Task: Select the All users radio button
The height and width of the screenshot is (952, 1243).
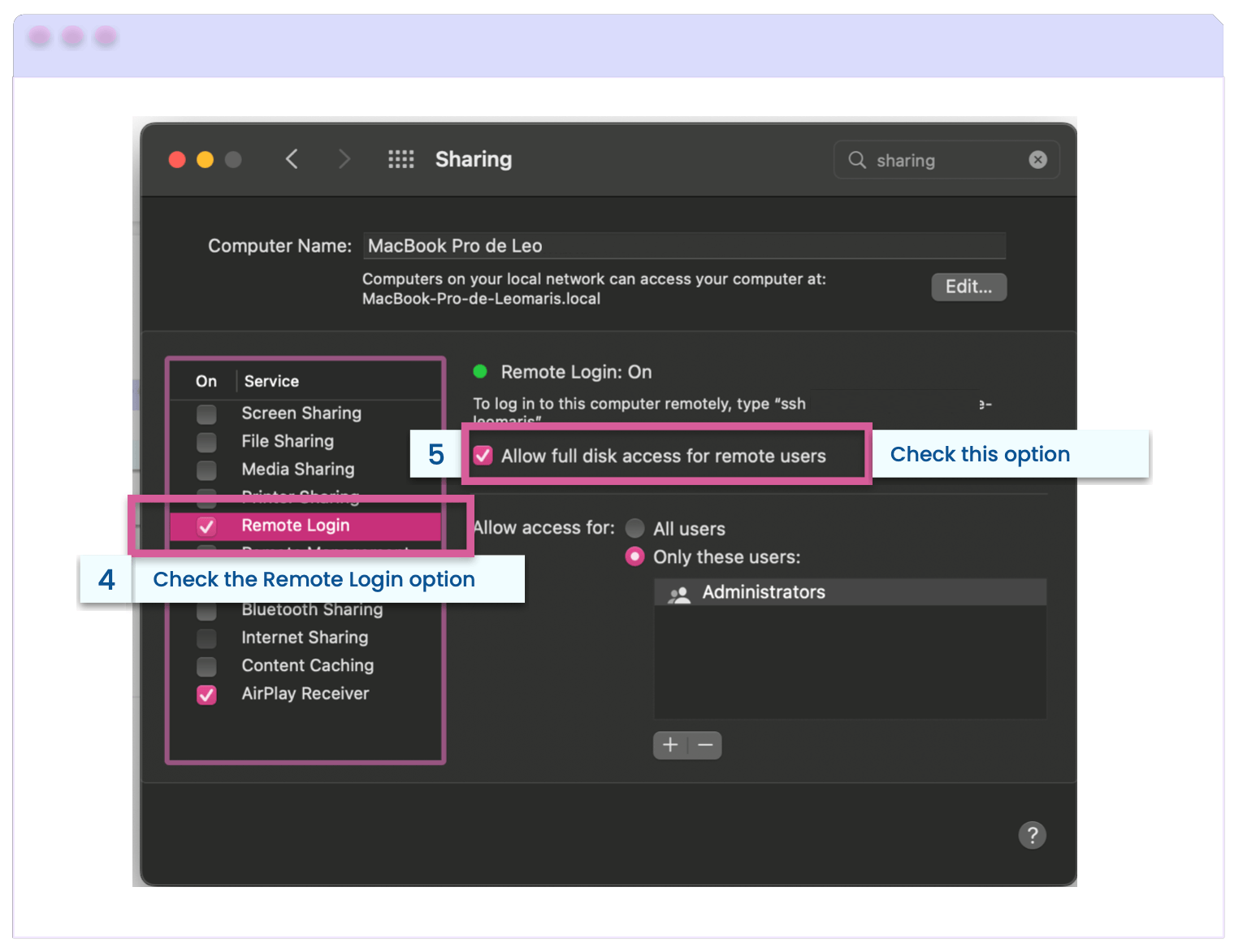Action: coord(635,529)
